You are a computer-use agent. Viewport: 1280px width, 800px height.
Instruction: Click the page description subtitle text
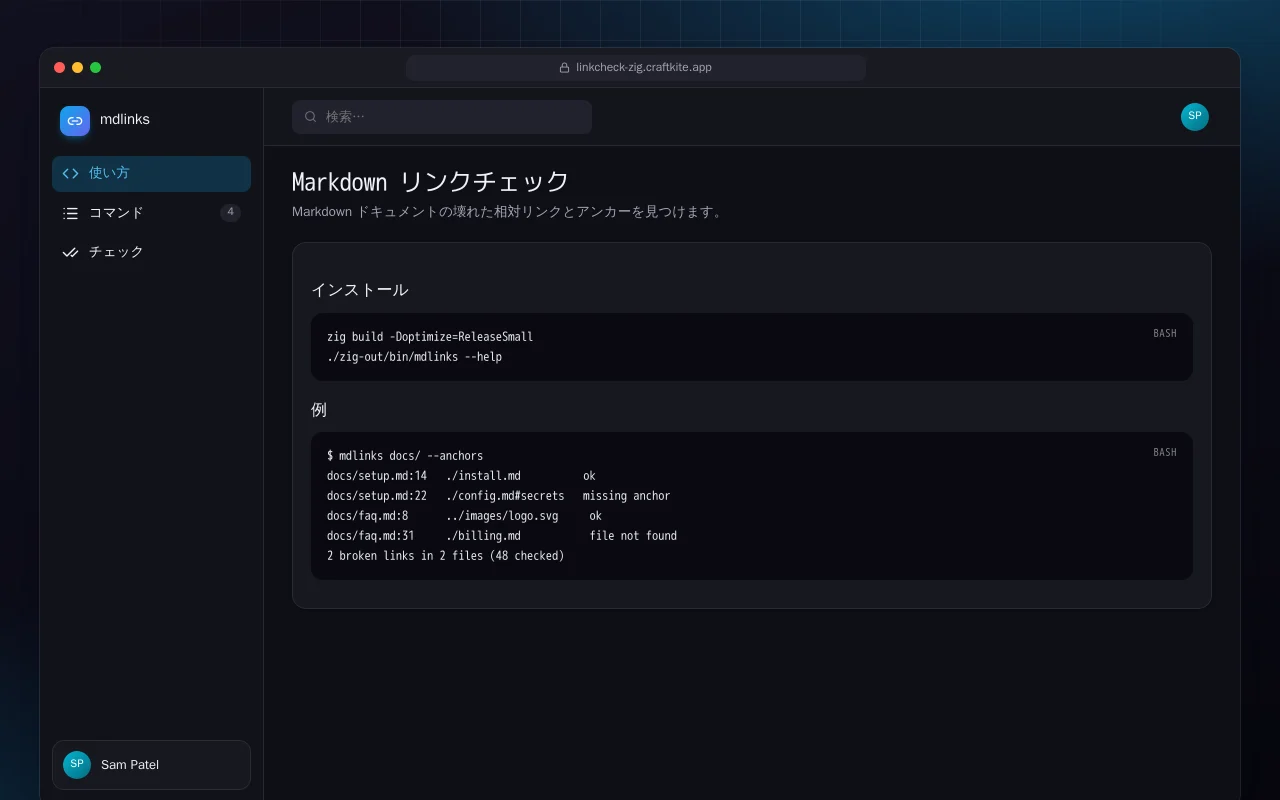(508, 212)
